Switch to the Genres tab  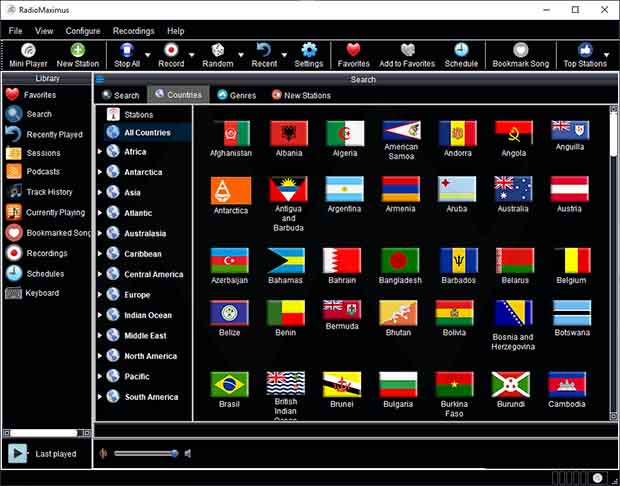click(236, 95)
